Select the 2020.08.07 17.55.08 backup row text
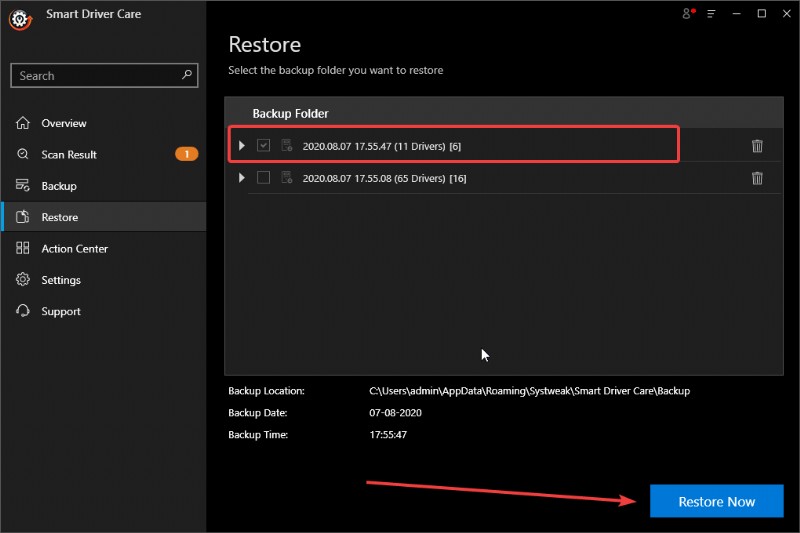 point(384,179)
